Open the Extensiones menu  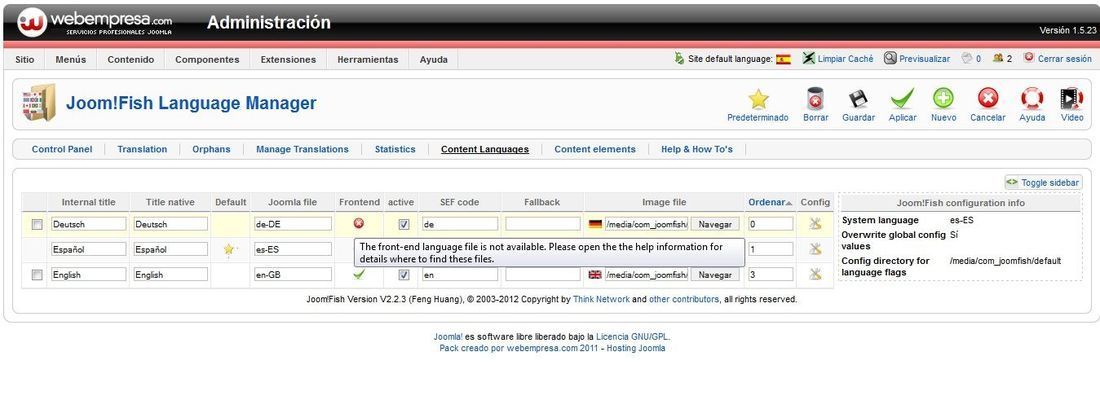click(x=288, y=60)
